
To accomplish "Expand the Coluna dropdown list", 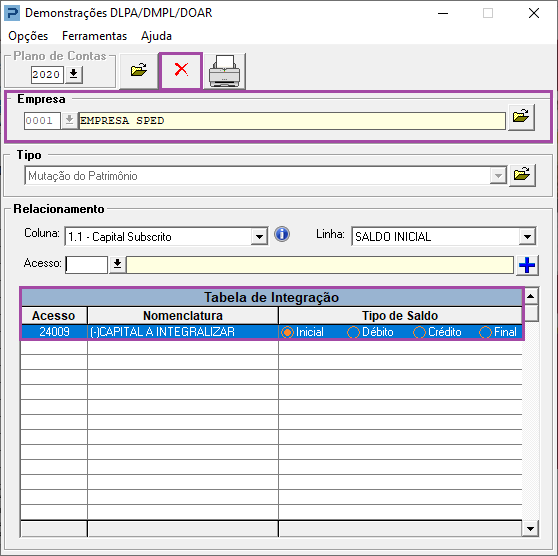I will [259, 237].
